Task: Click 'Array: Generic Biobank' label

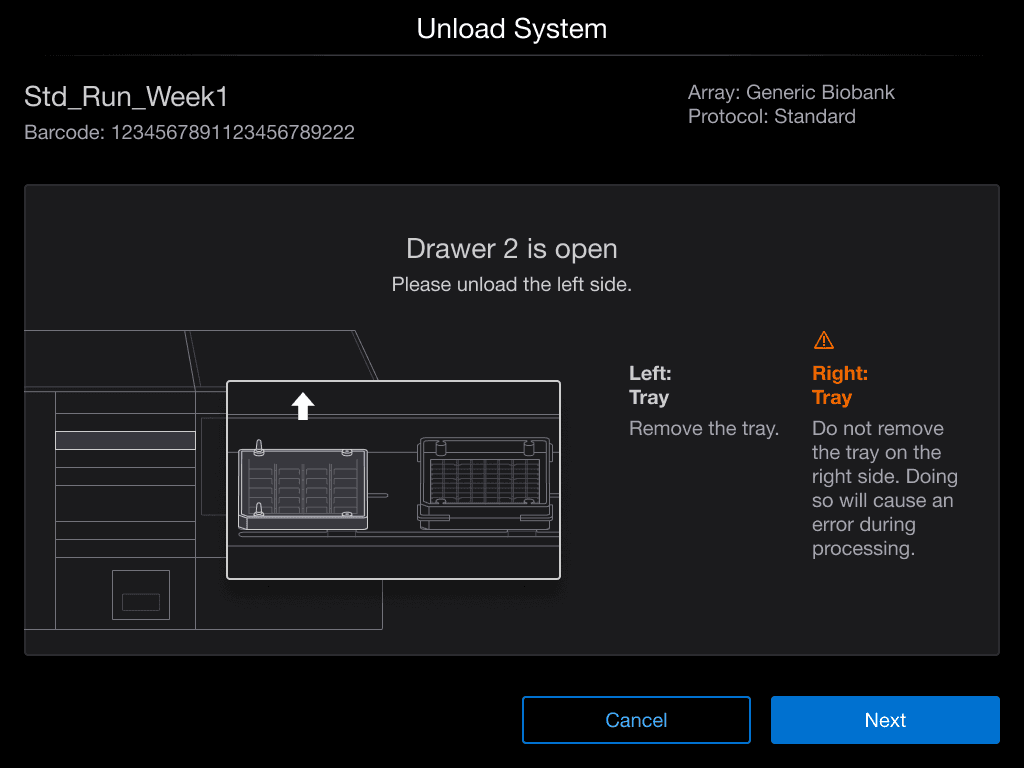Action: pos(791,92)
